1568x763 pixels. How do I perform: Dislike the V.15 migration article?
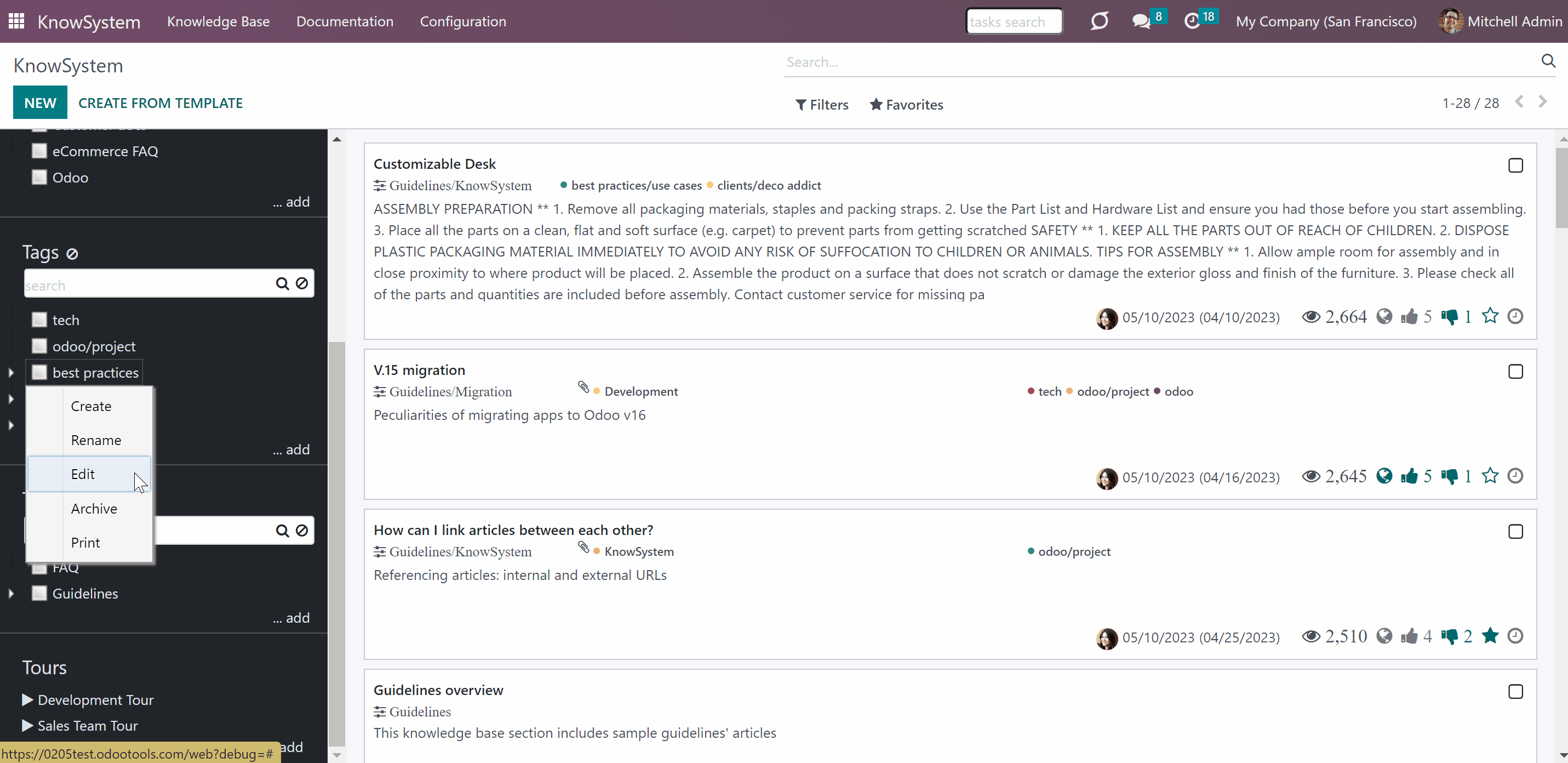pos(1449,476)
